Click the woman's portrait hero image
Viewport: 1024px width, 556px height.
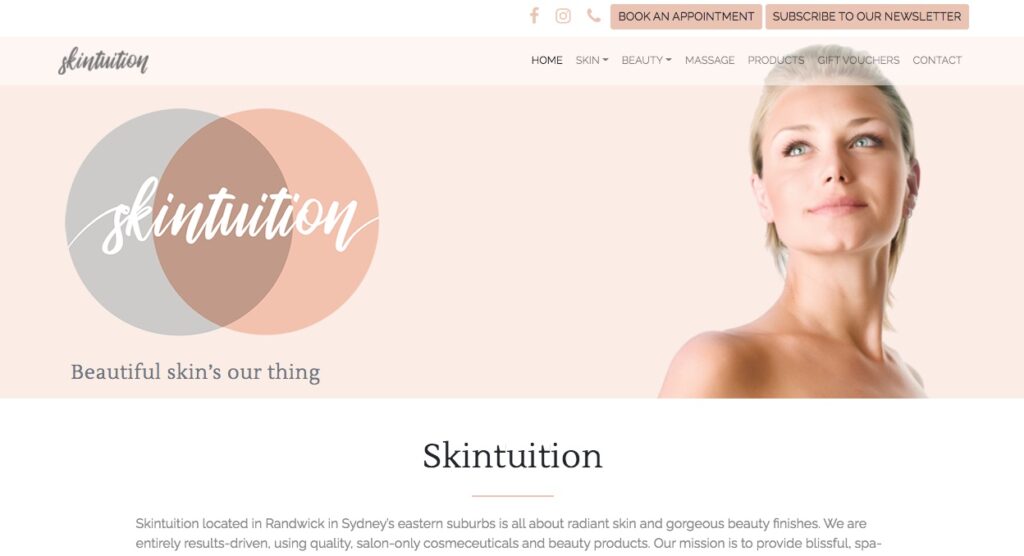click(793, 222)
